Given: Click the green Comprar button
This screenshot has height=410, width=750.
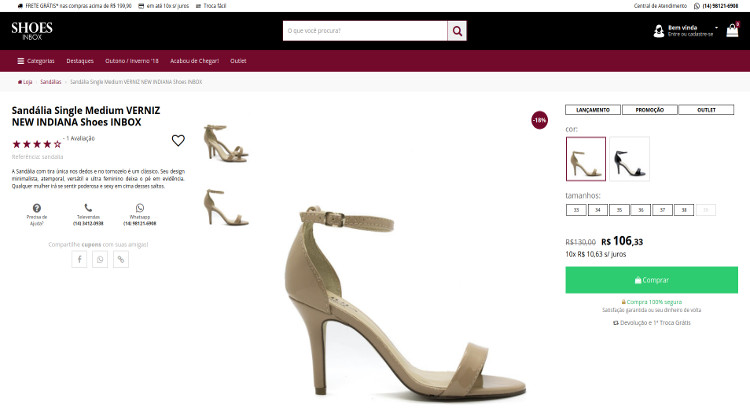Looking at the screenshot, I should [x=651, y=280].
